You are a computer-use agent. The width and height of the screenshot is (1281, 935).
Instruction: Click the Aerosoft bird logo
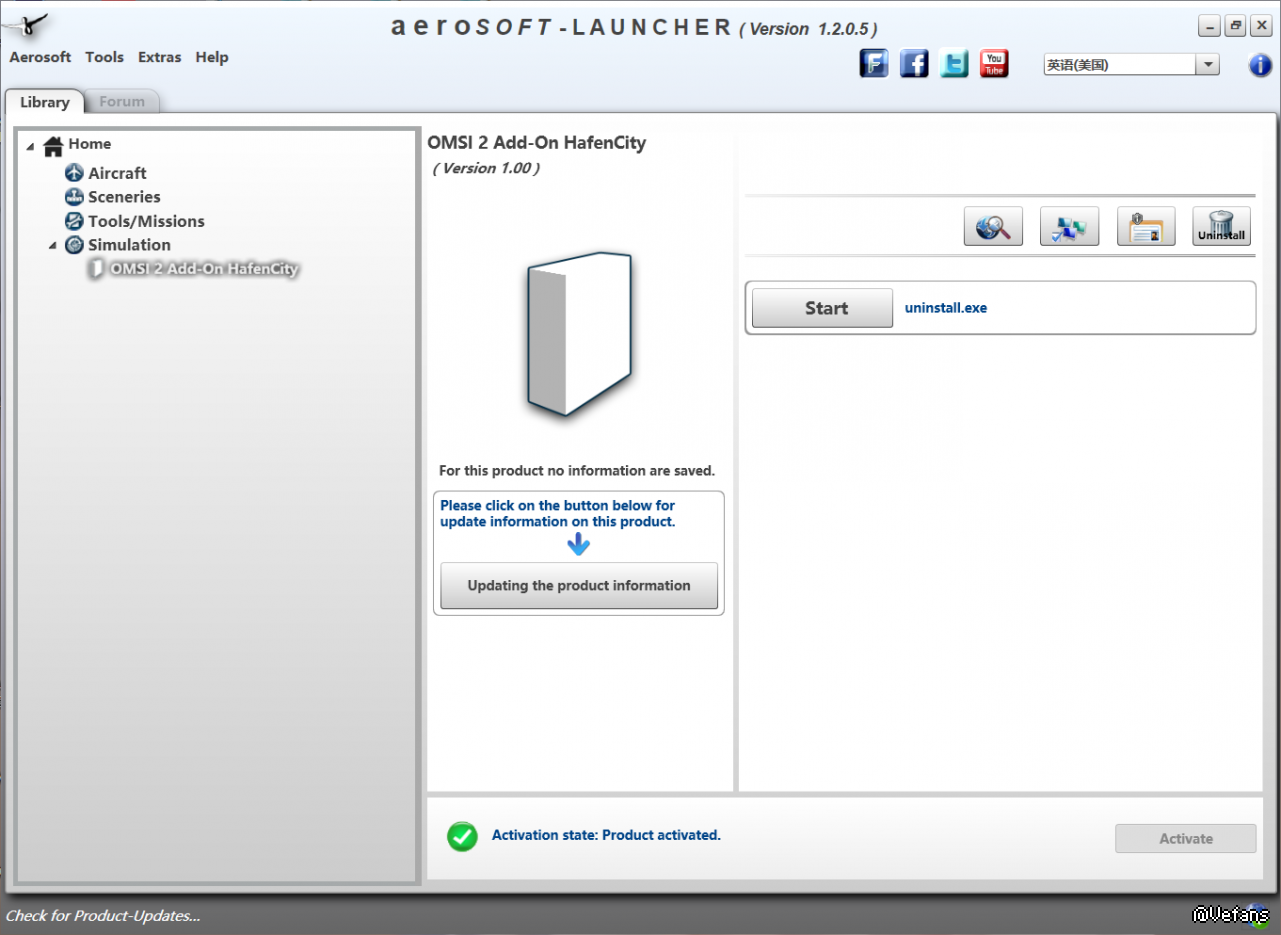point(26,25)
